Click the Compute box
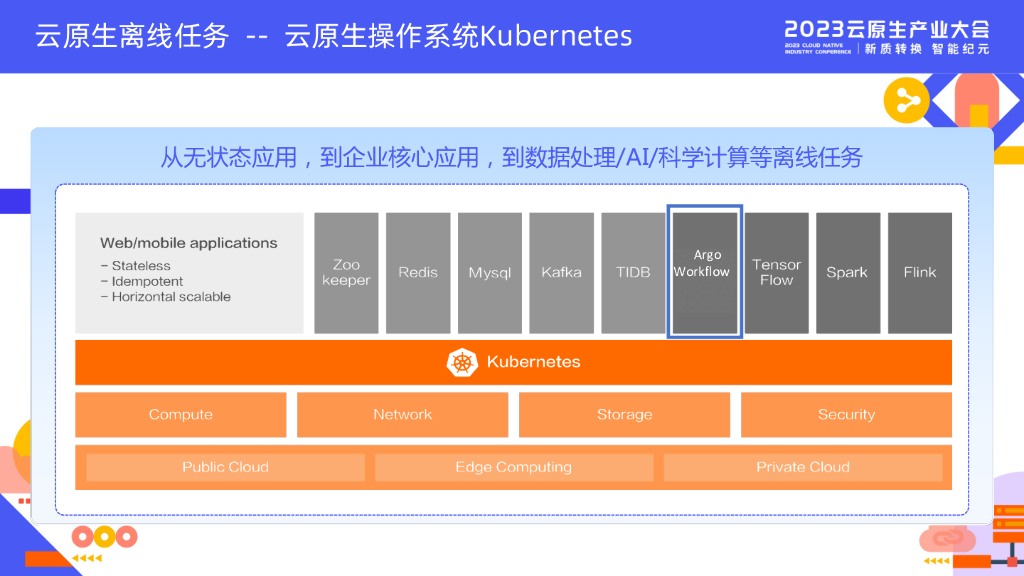 coord(181,415)
